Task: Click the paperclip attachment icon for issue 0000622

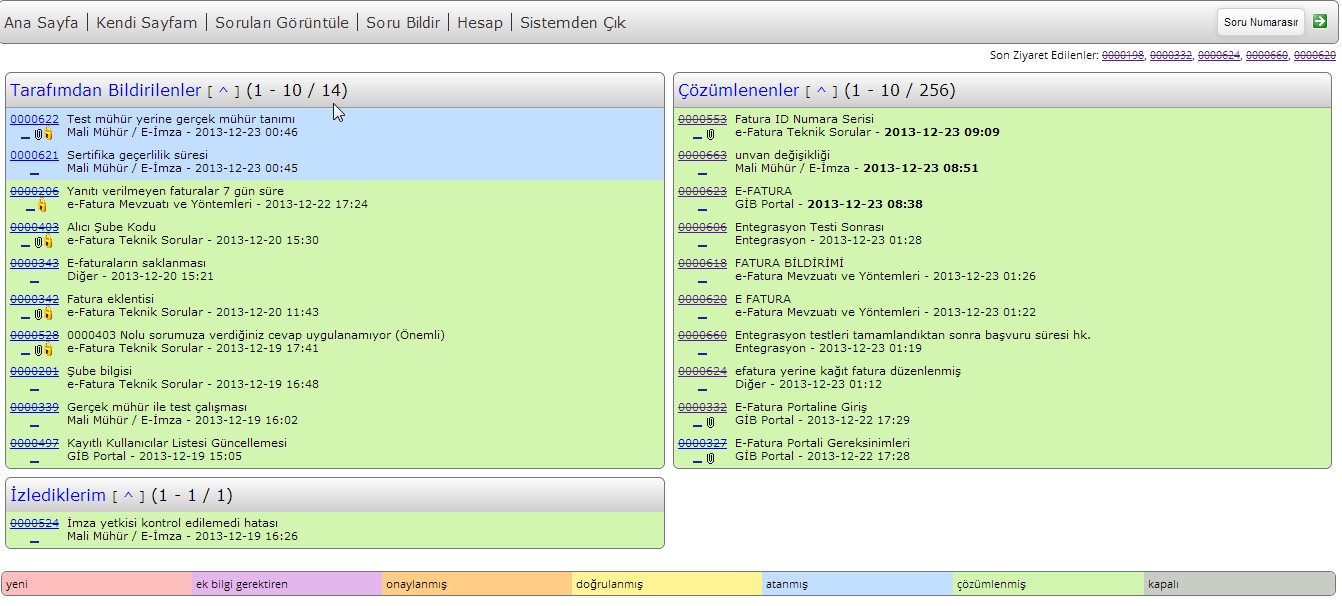Action: tap(38, 134)
